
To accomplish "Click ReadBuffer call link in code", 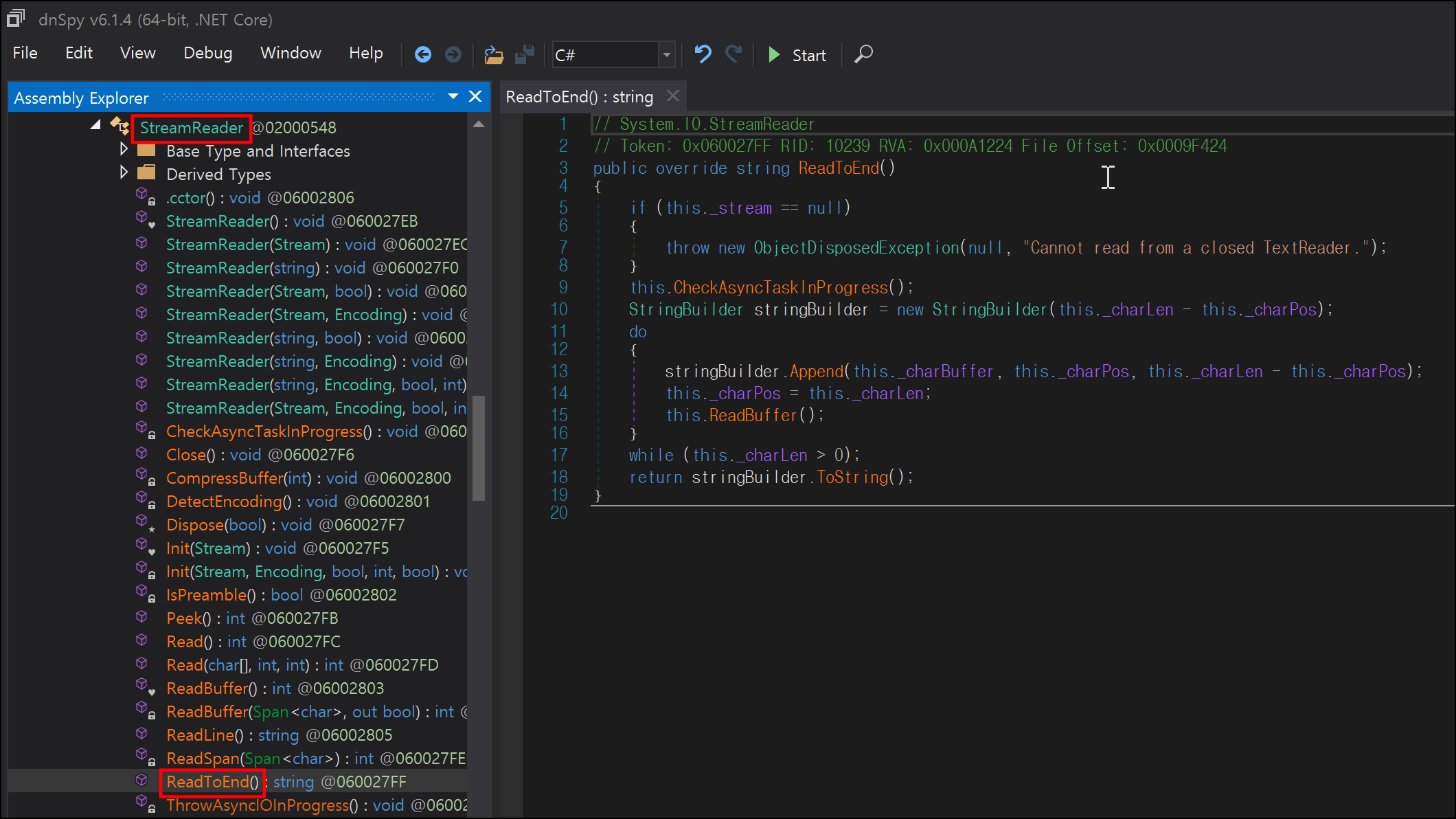I will 753,415.
